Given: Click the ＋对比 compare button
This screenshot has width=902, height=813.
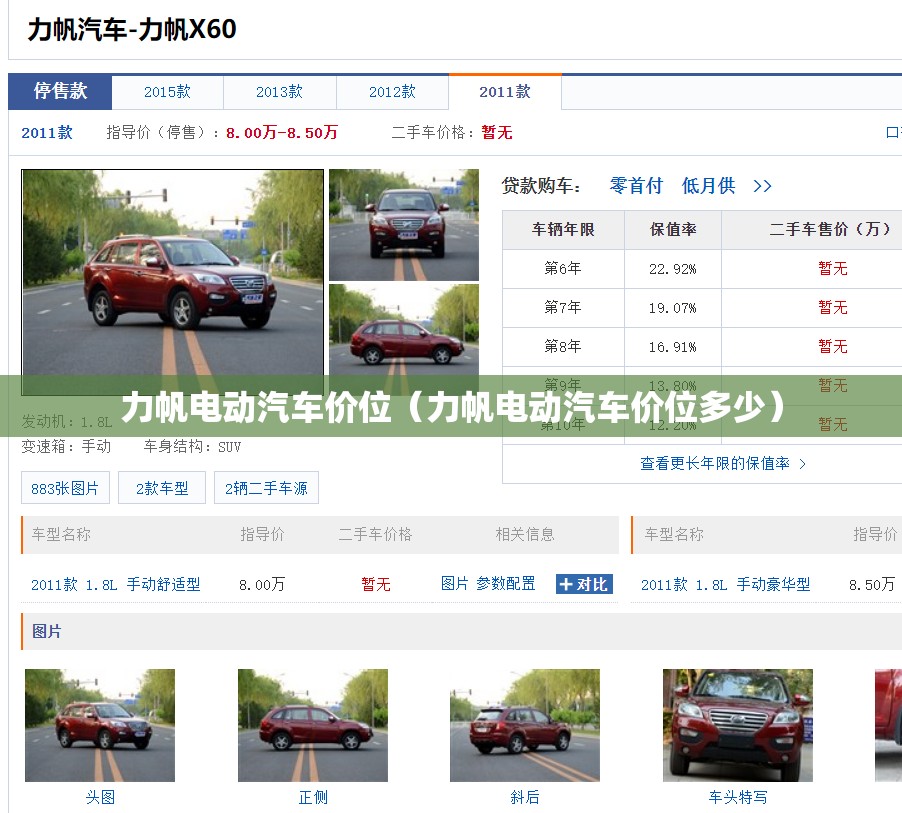Looking at the screenshot, I should click(x=584, y=584).
